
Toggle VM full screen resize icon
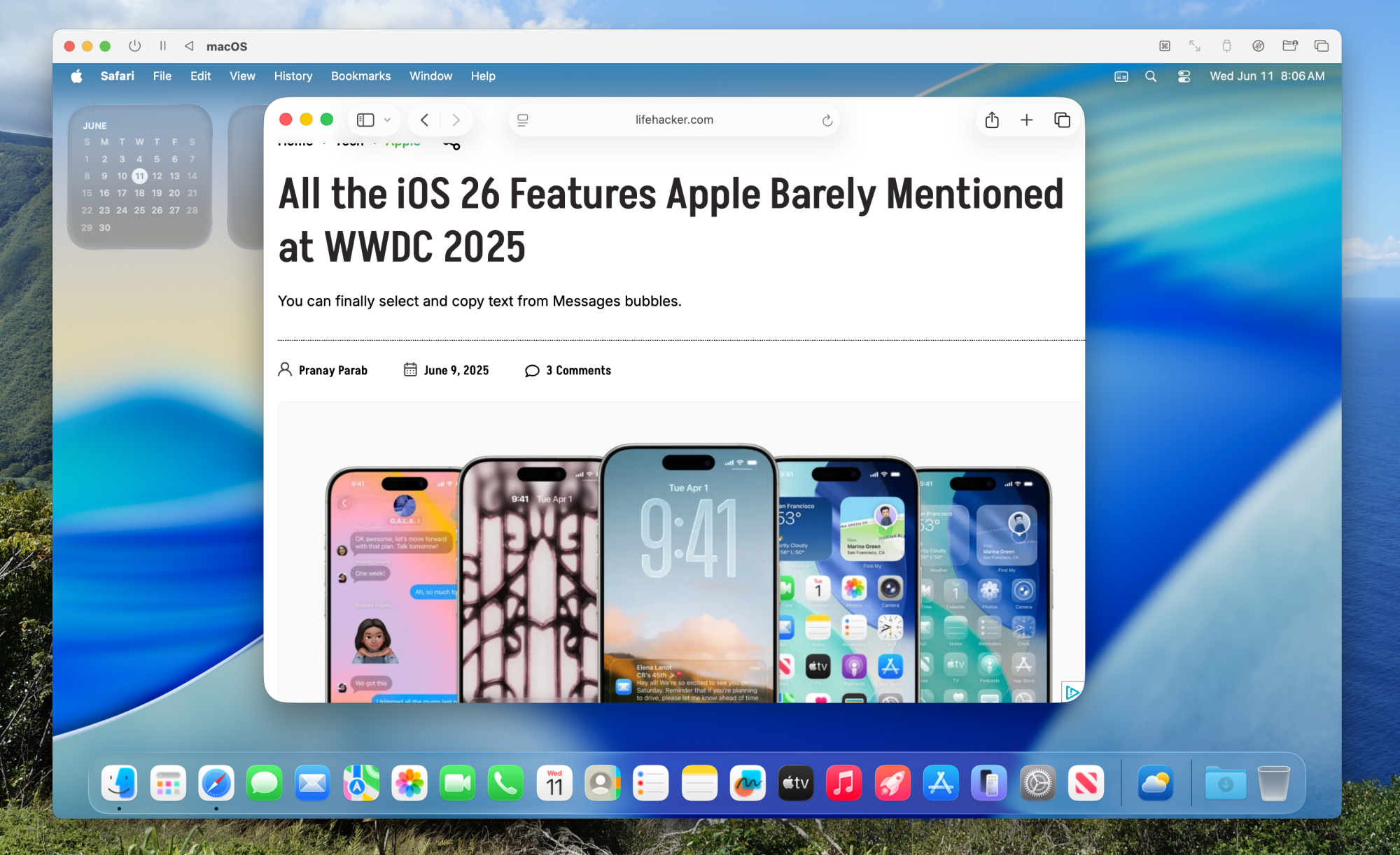coord(1195,46)
